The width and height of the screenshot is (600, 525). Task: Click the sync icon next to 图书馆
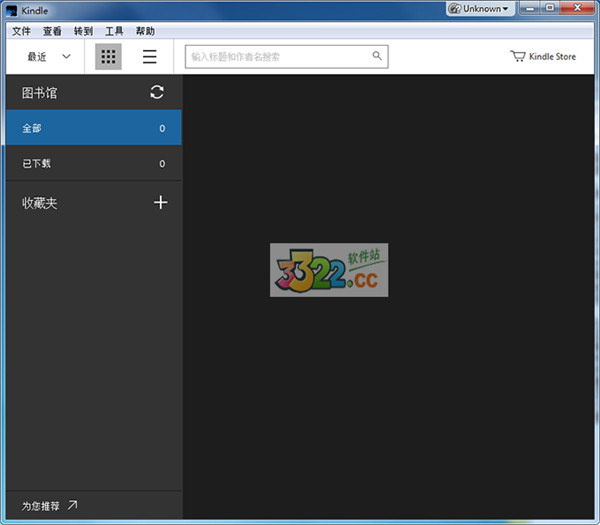[x=157, y=92]
